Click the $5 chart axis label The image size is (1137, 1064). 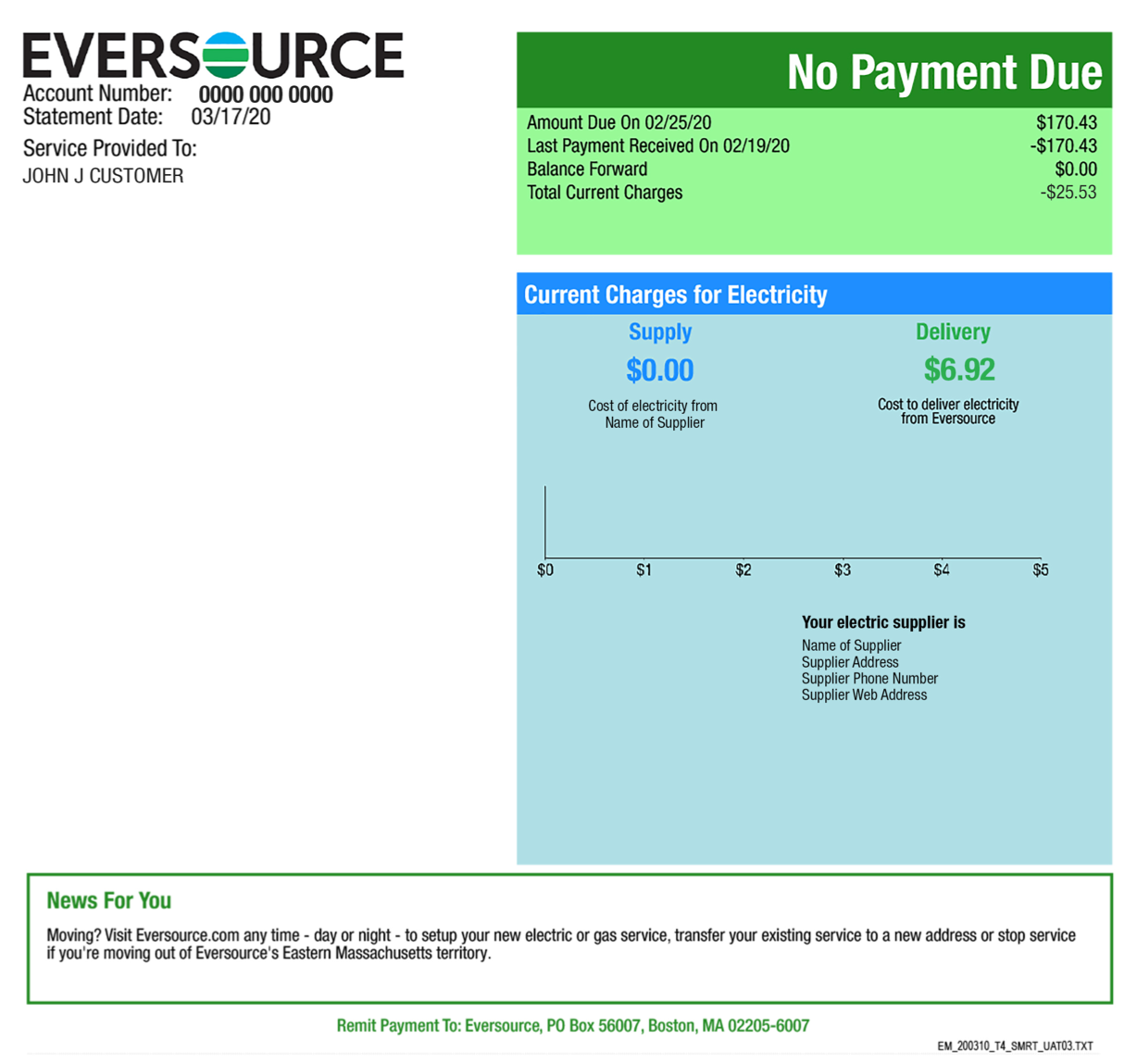coord(1041,570)
